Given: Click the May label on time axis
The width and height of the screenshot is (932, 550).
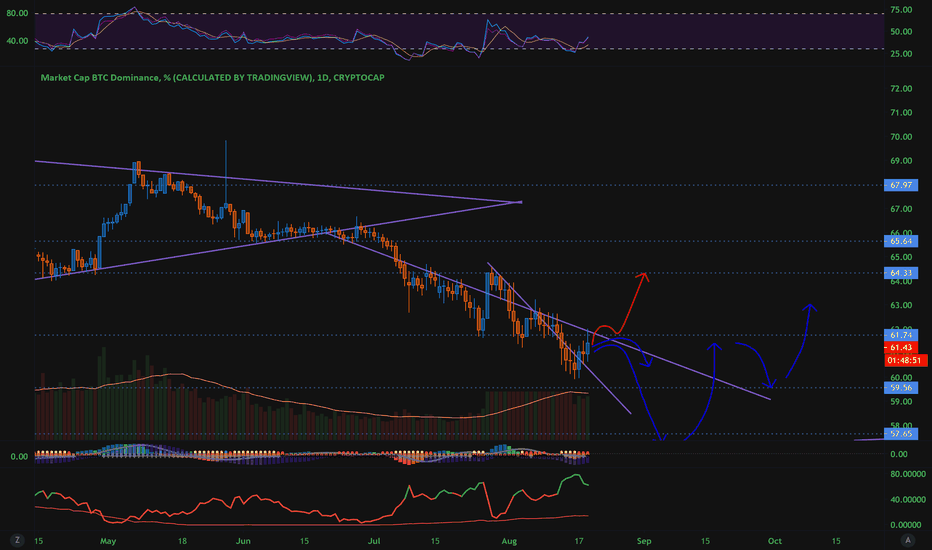Looking at the screenshot, I should pyautogui.click(x=108, y=541).
